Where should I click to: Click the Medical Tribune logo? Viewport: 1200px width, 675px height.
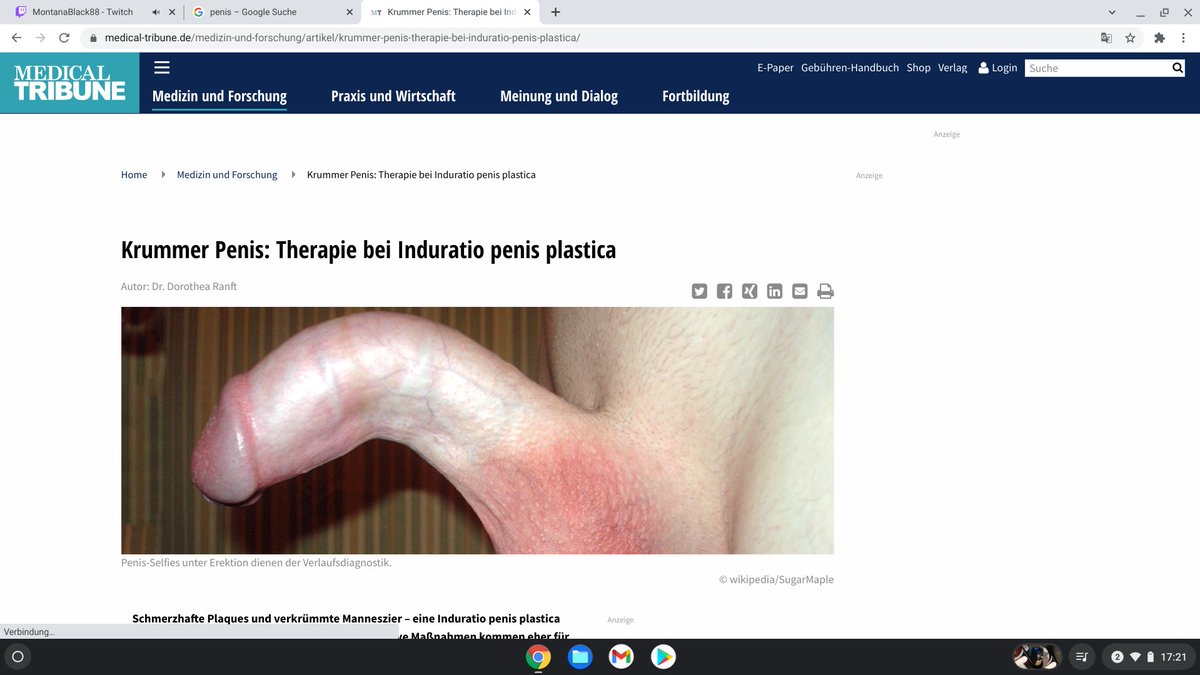coord(70,83)
